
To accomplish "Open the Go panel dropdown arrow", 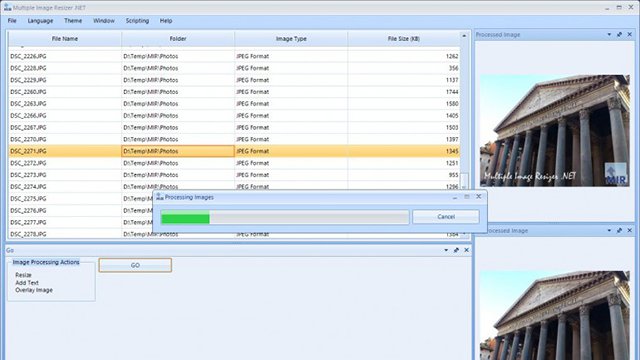I will click(446, 250).
